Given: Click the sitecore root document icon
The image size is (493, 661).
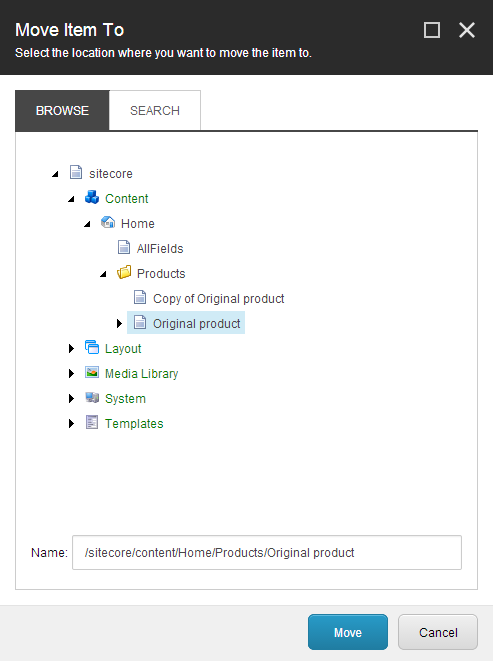Looking at the screenshot, I should click(76, 173).
